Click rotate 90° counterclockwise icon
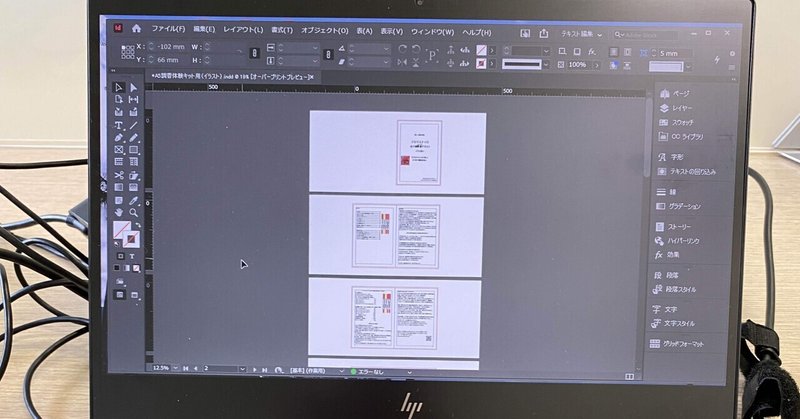800x419 pixels. [x=416, y=49]
